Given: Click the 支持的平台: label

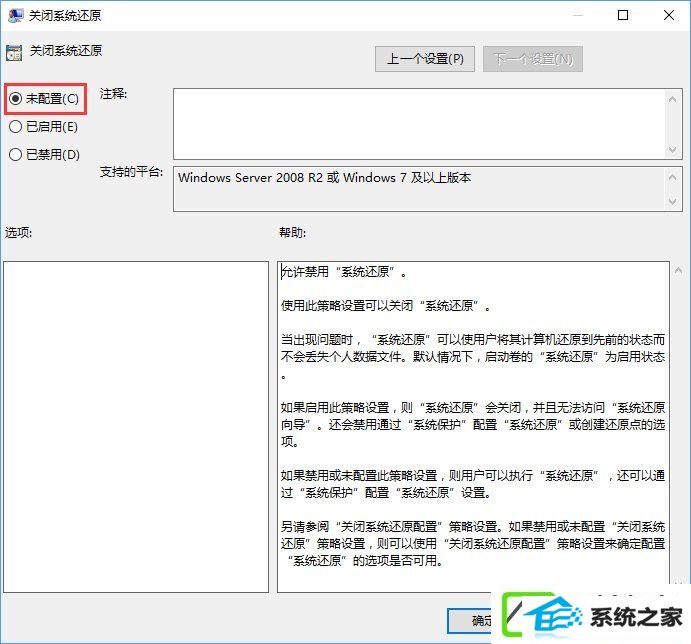Looking at the screenshot, I should click(x=131, y=171).
